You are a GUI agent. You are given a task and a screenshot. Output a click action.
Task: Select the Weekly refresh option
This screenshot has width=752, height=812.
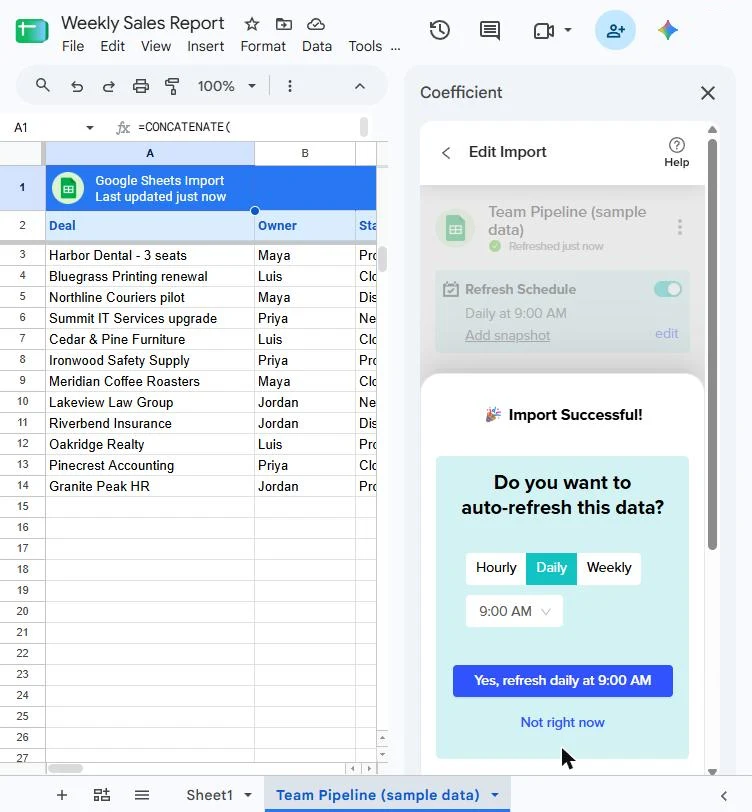tap(609, 568)
